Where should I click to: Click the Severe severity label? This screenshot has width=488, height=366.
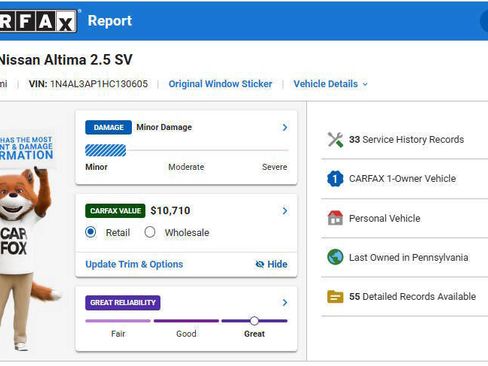click(x=274, y=167)
